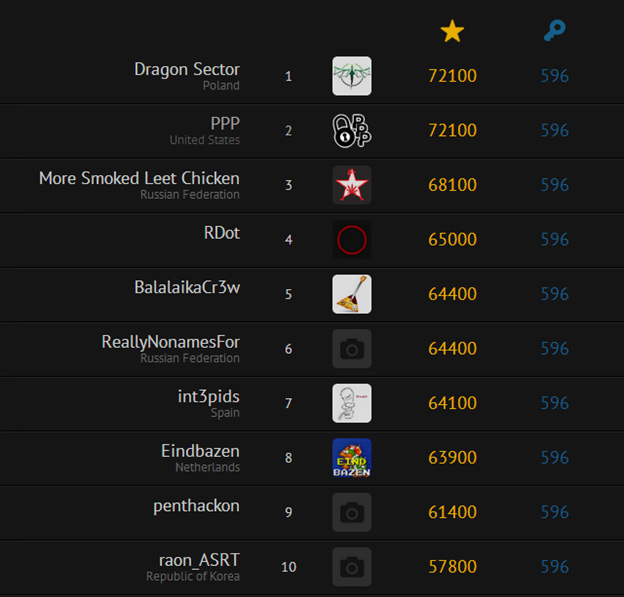Image resolution: width=624 pixels, height=597 pixels.
Task: Click the 72100 score of Dragon Sector
Action: 452,76
